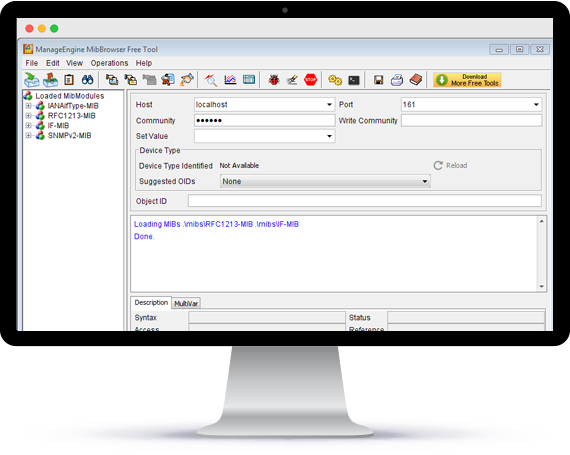Click Download More Free Tools button
This screenshot has width=570, height=455.
pos(467,80)
